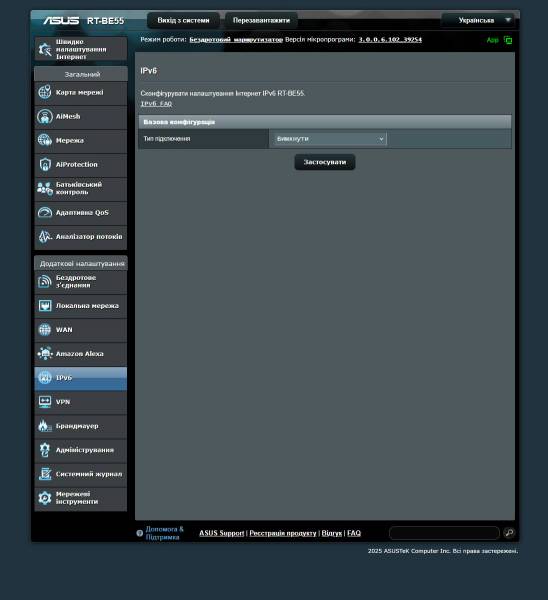Open the Тип підключення dropdown

pyautogui.click(x=330, y=139)
